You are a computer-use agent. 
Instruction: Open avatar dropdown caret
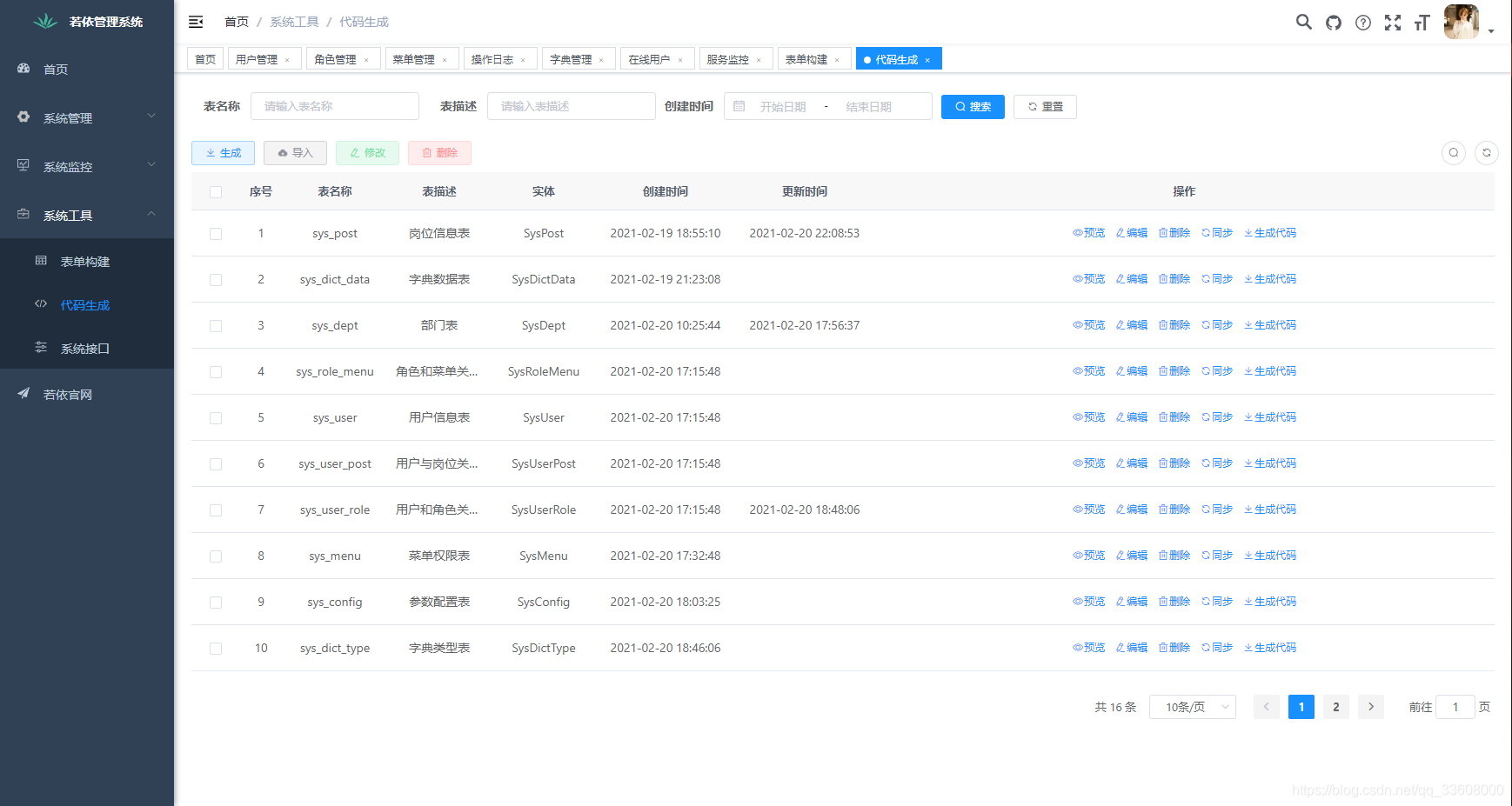(1491, 31)
